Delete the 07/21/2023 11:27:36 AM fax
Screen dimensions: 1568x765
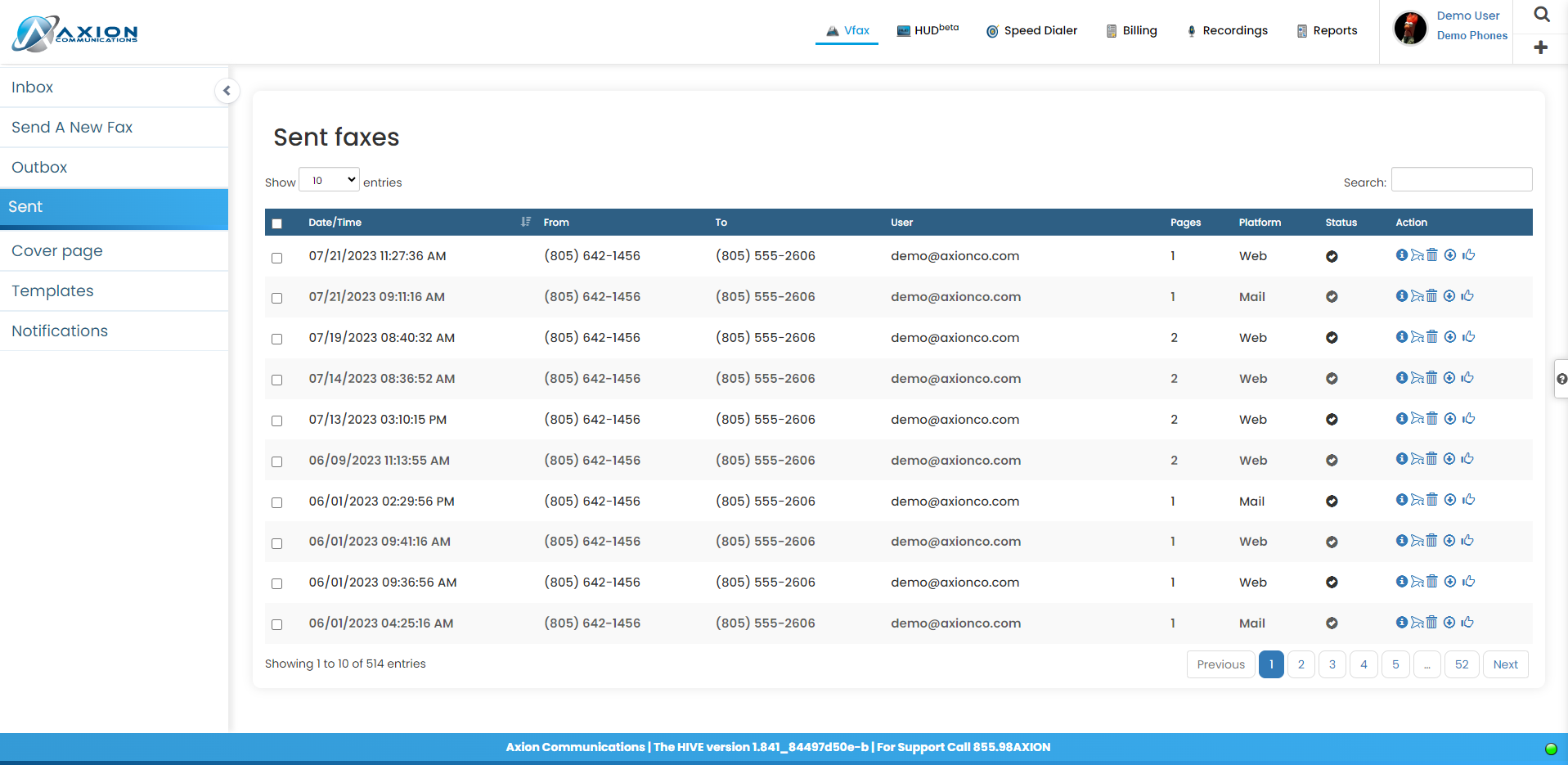tap(1432, 255)
